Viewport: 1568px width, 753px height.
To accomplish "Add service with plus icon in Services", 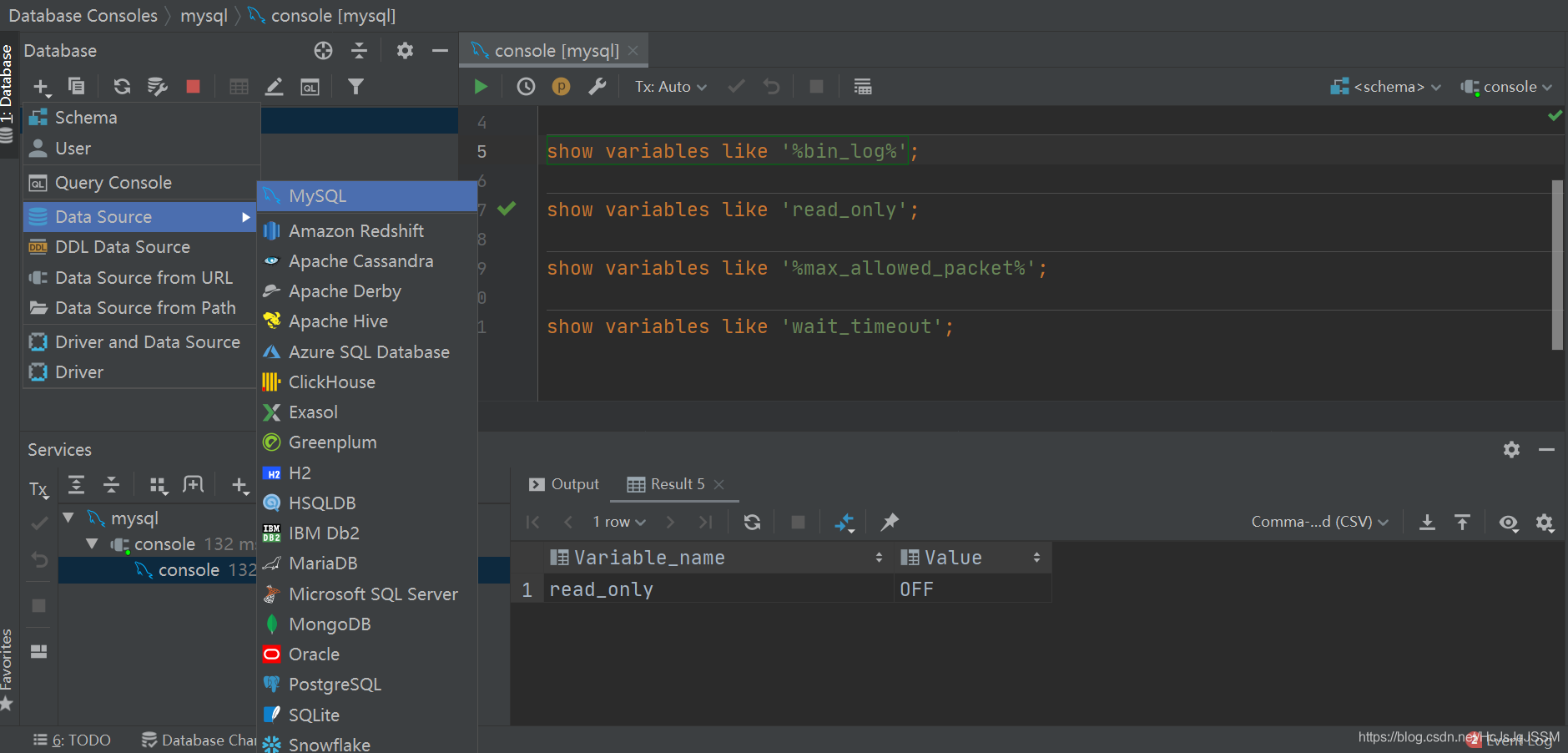I will [239, 485].
